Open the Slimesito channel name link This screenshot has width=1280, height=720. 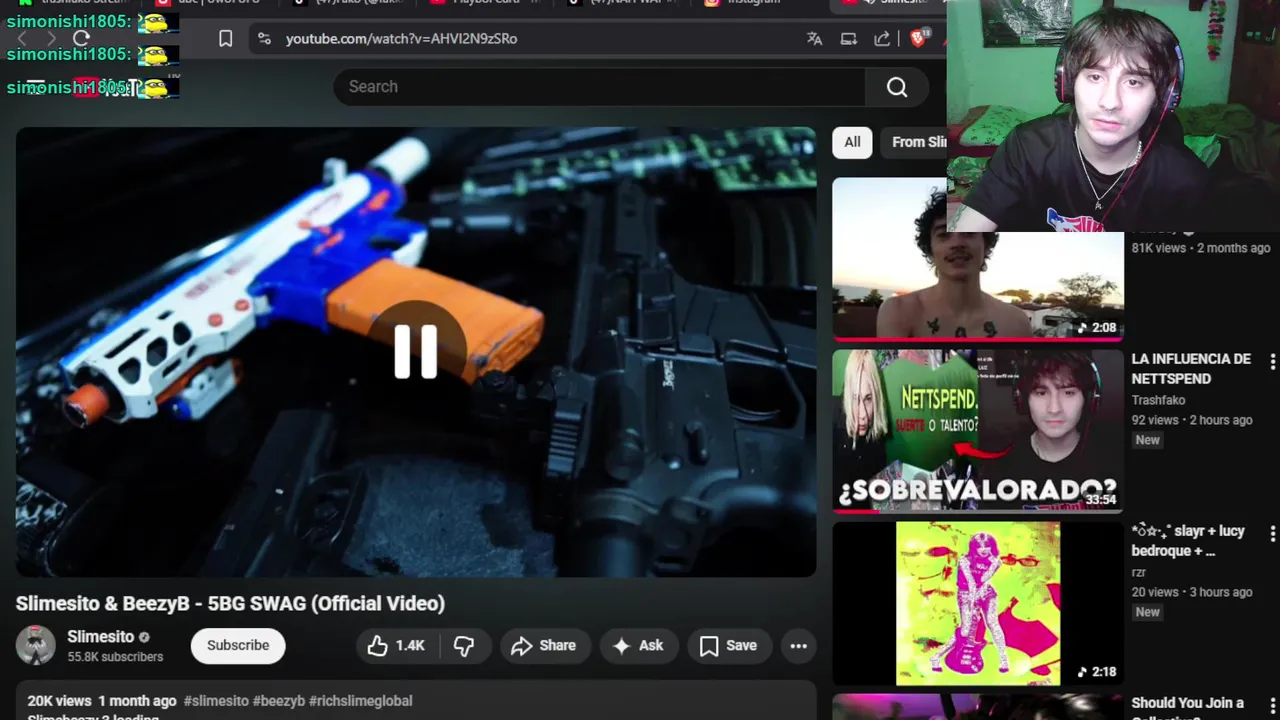click(x=100, y=636)
